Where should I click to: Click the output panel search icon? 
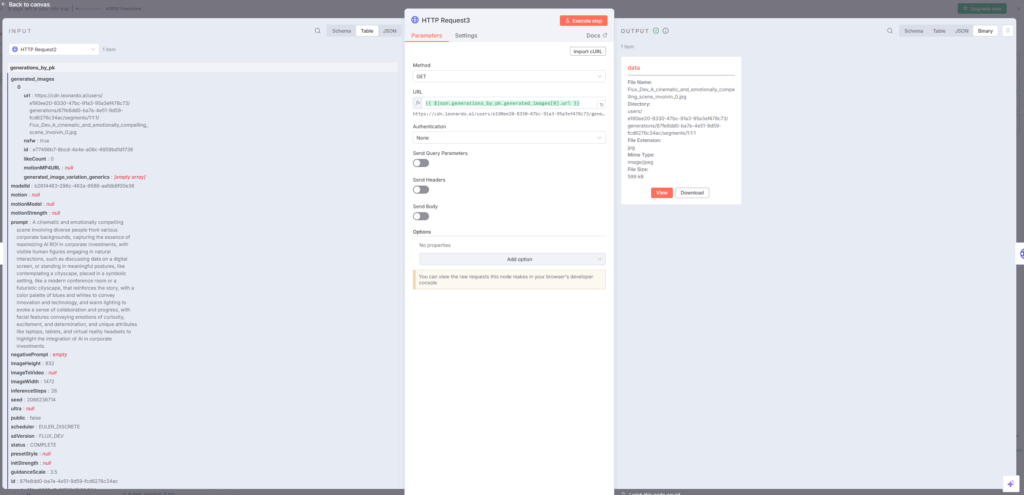pos(887,31)
